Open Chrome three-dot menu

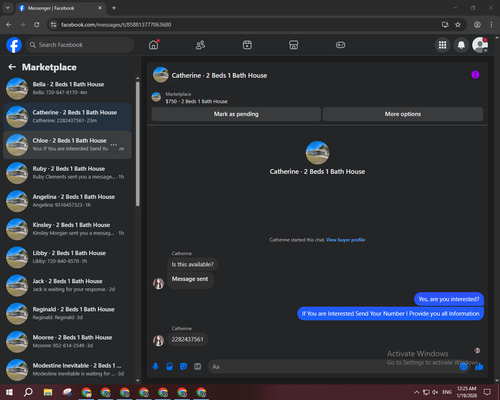coord(491,25)
